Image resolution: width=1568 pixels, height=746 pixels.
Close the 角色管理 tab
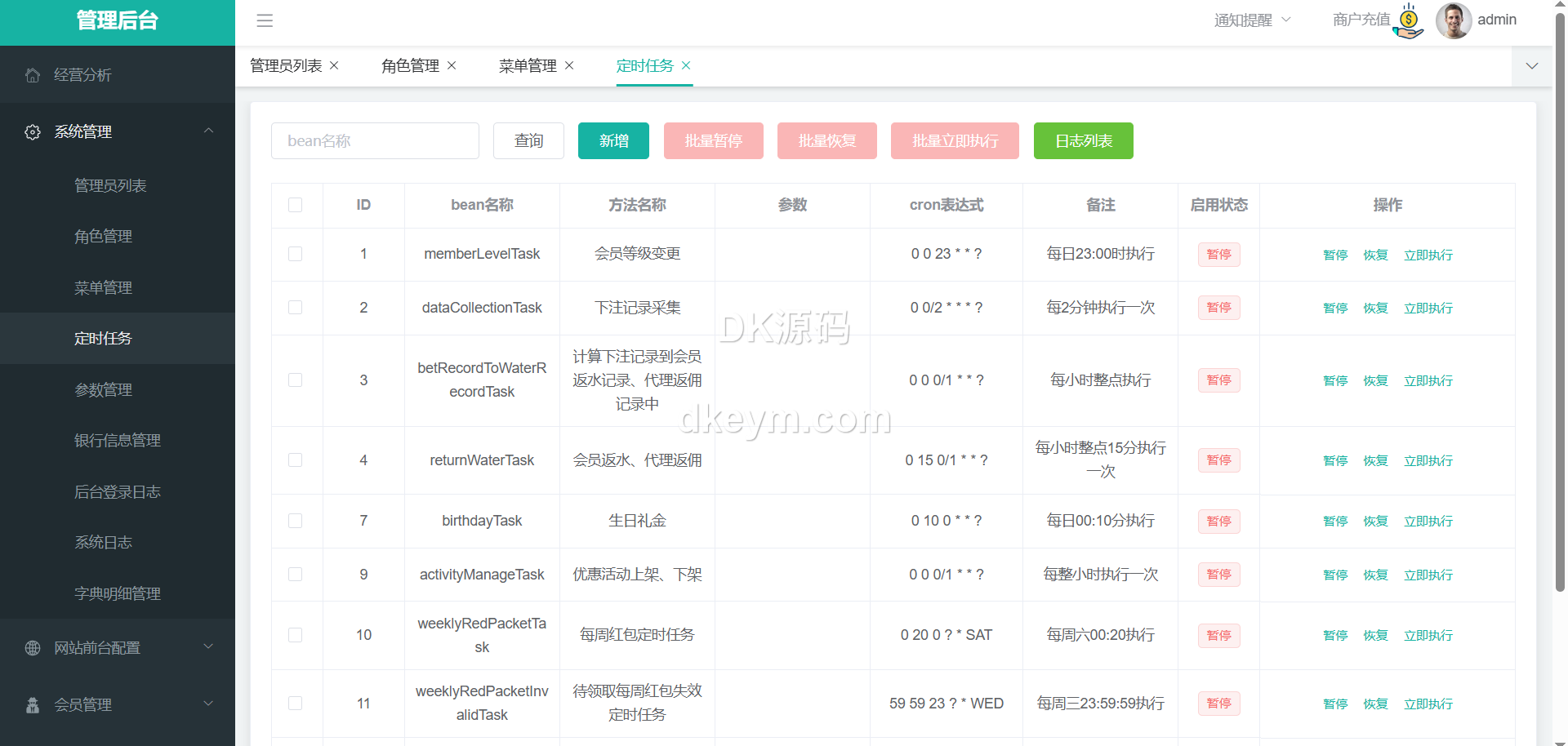coord(452,65)
